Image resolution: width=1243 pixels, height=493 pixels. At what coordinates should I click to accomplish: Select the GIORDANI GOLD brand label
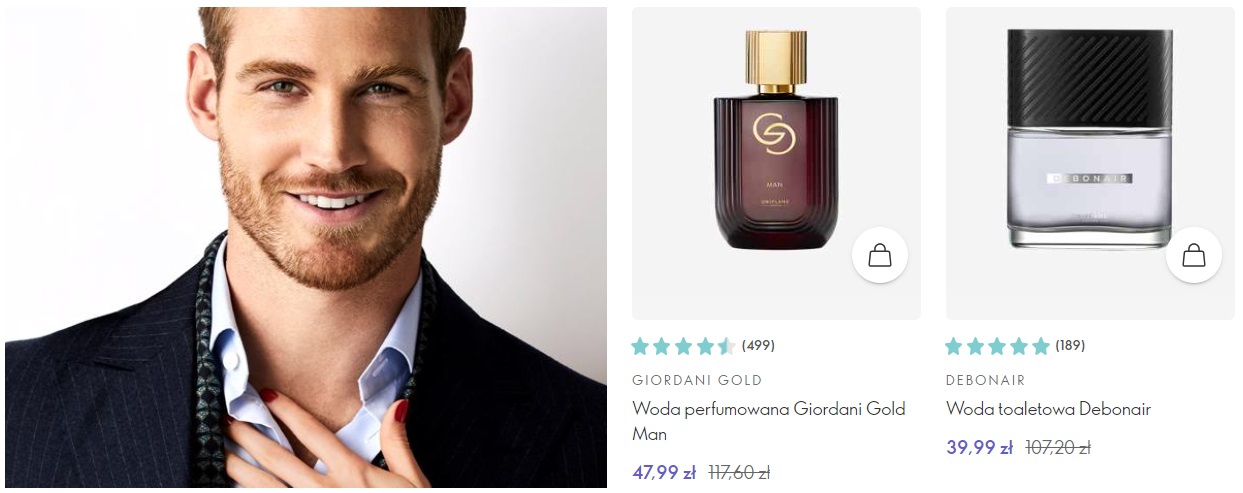[697, 380]
